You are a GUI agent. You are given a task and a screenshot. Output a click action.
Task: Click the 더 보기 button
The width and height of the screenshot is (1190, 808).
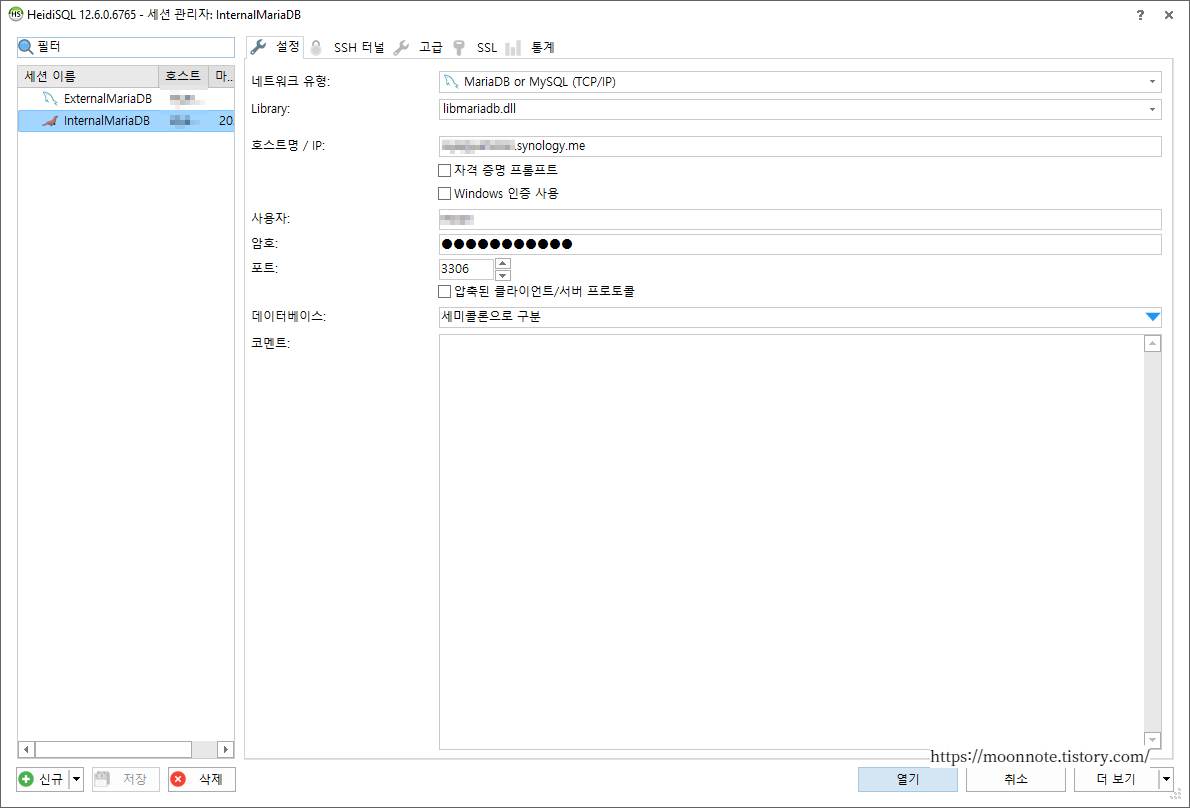click(x=1116, y=779)
